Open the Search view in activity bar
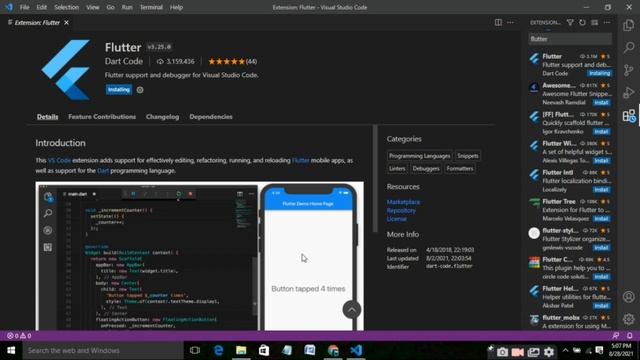The image size is (640, 360). 629,47
